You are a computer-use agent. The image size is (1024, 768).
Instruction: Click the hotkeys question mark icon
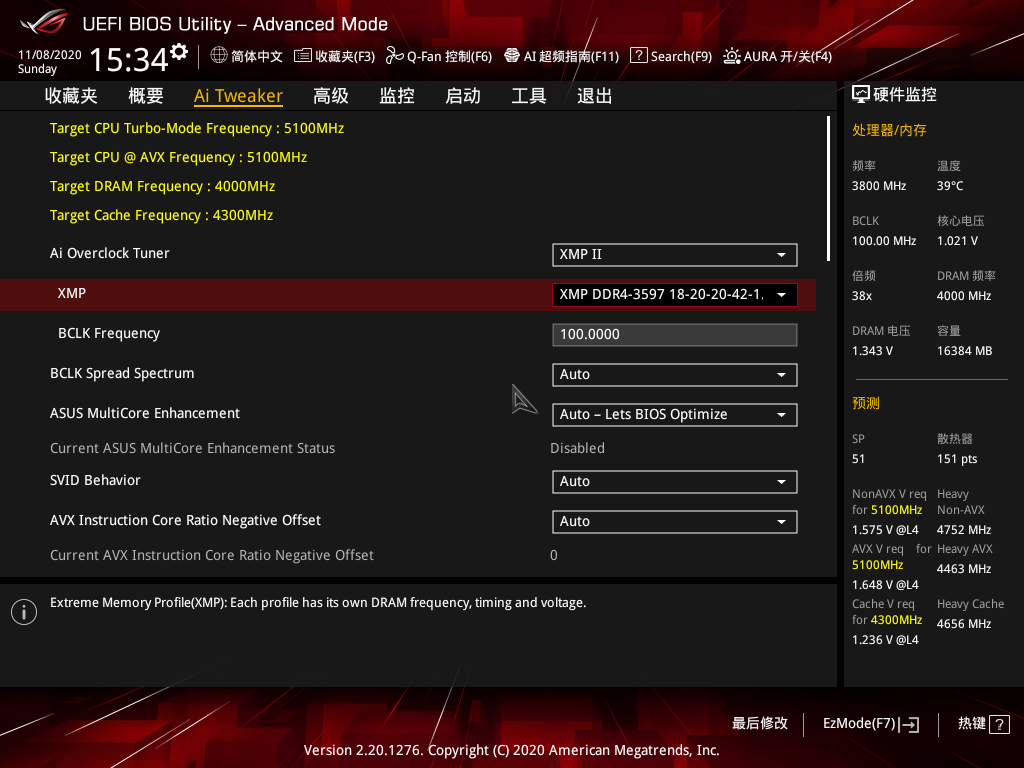pyautogui.click(x=999, y=724)
